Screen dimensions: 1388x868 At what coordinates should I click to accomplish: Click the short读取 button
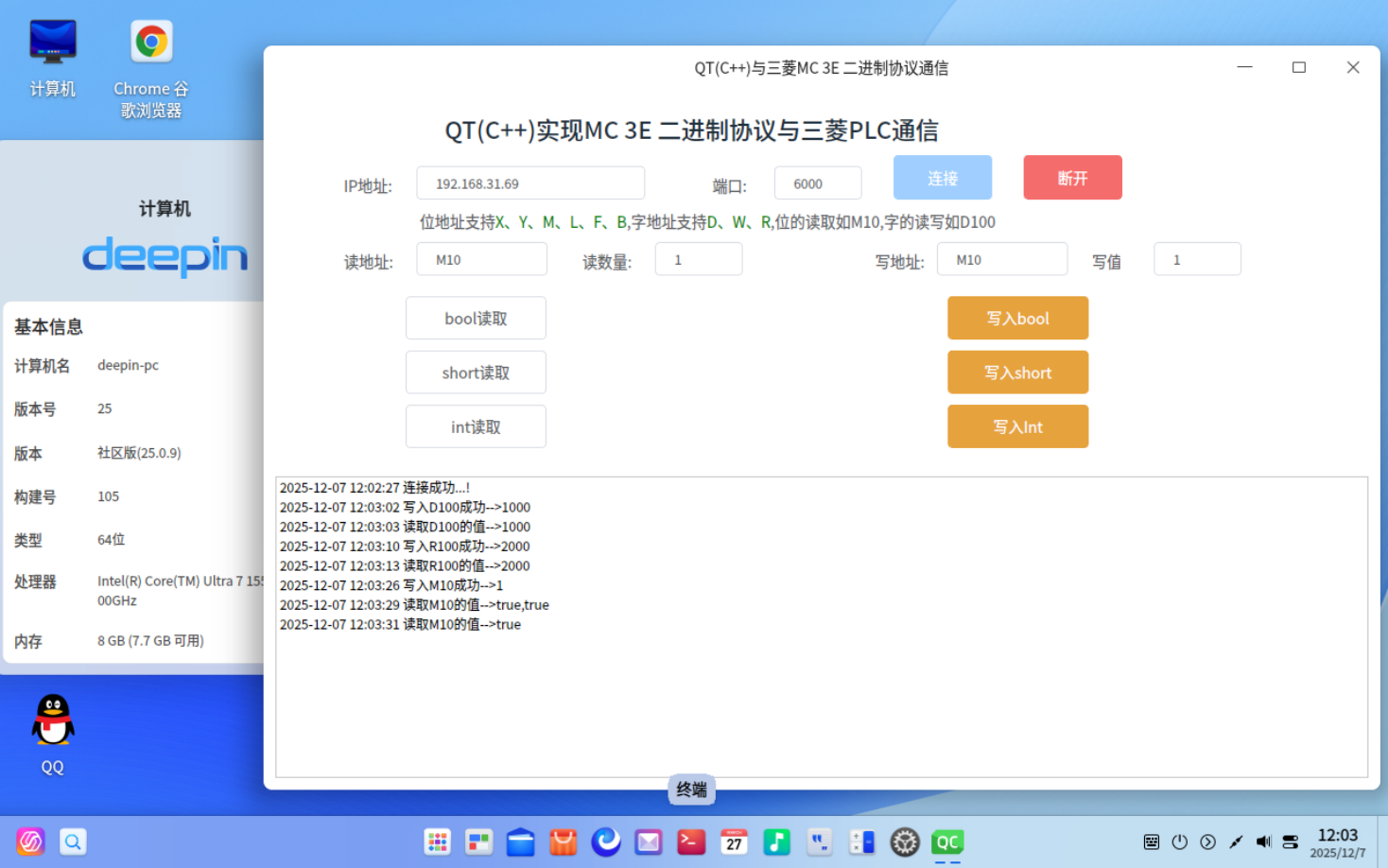click(x=476, y=373)
